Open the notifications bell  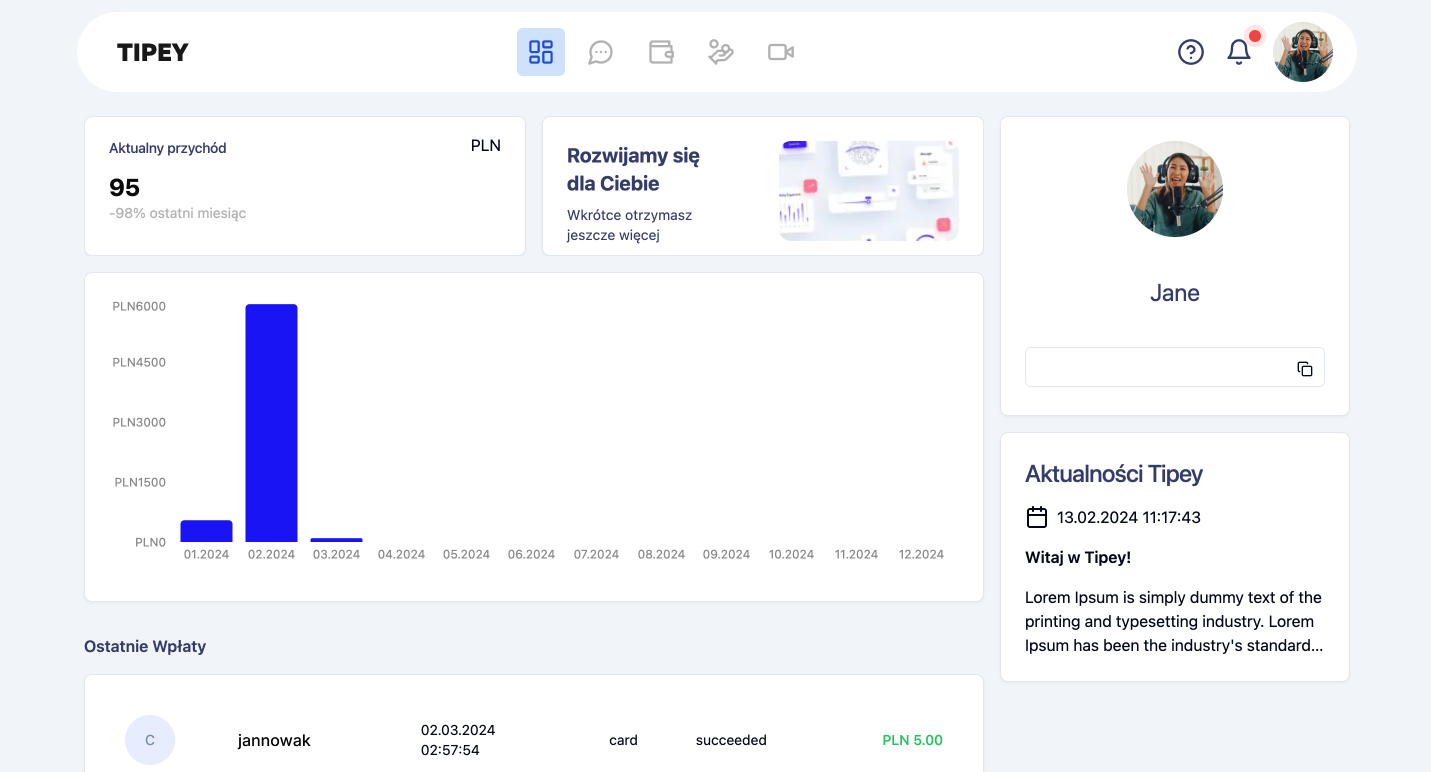pyautogui.click(x=1239, y=52)
